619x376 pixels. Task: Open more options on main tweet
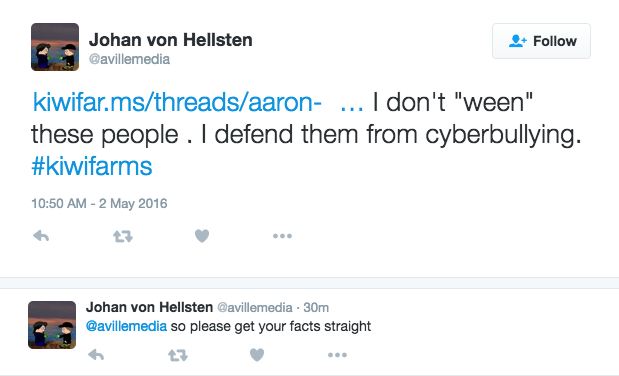(x=282, y=236)
